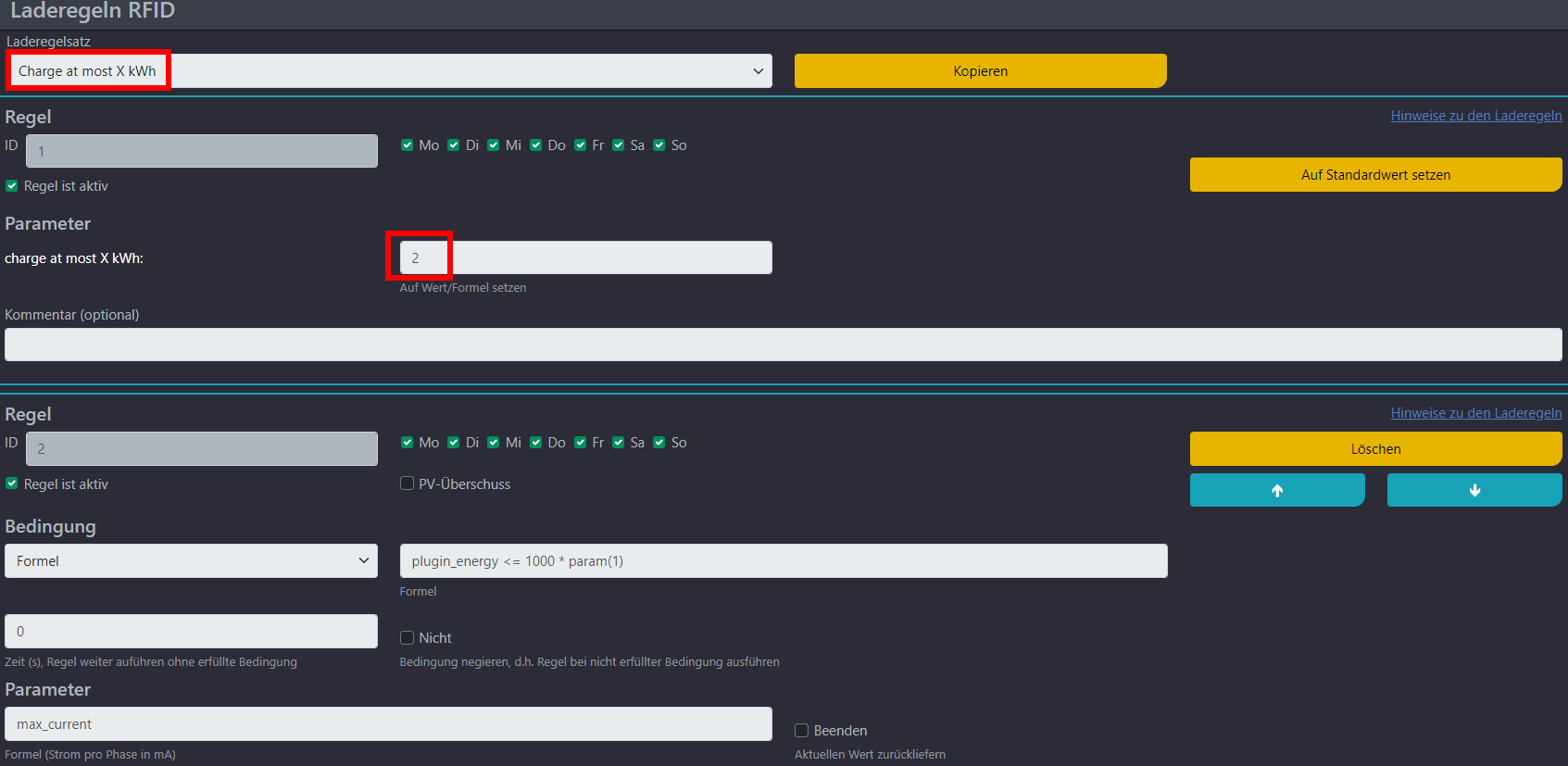This screenshot has height=766, width=1568.
Task: Check the Nicht negation checkbox
Action: (407, 637)
